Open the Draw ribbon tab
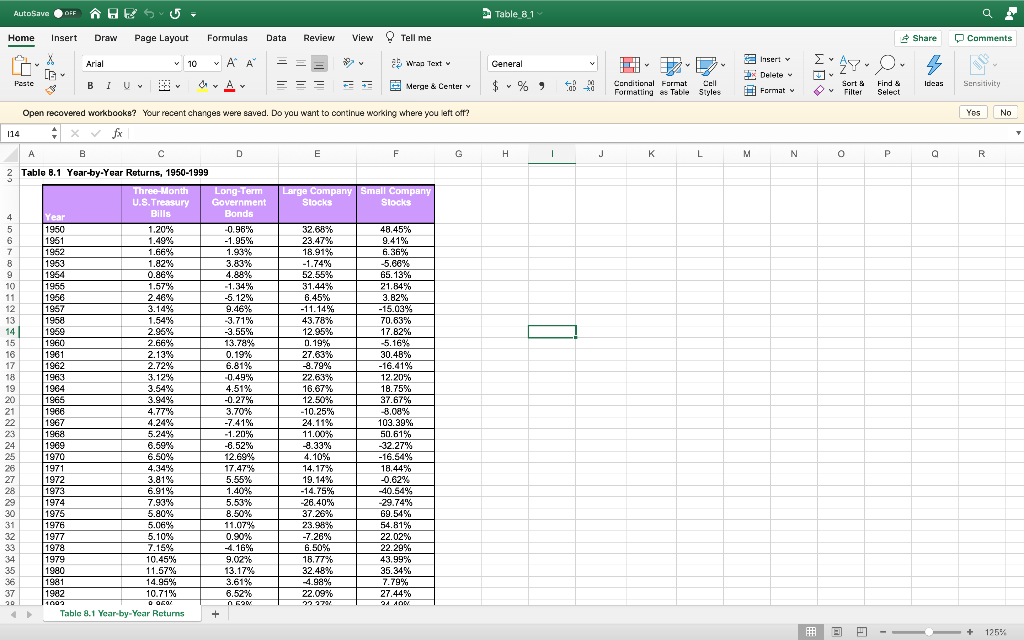 click(106, 38)
